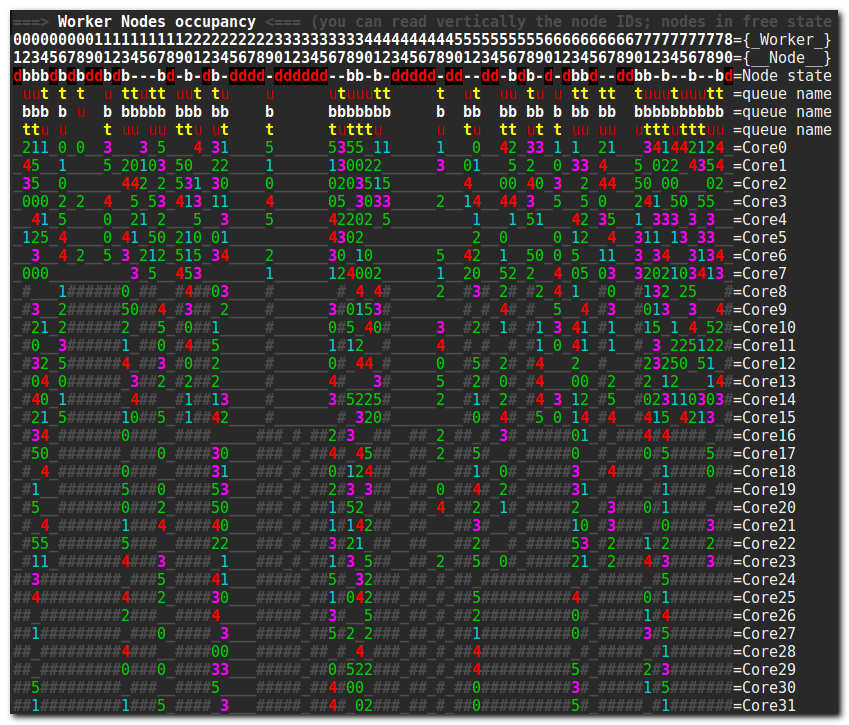Click the '=Node state' label

[782, 76]
